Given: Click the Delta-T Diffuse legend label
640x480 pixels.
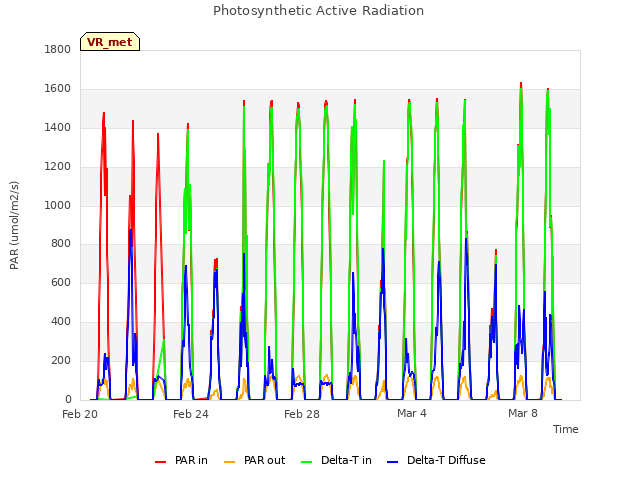Looking at the screenshot, I should [x=446, y=460].
